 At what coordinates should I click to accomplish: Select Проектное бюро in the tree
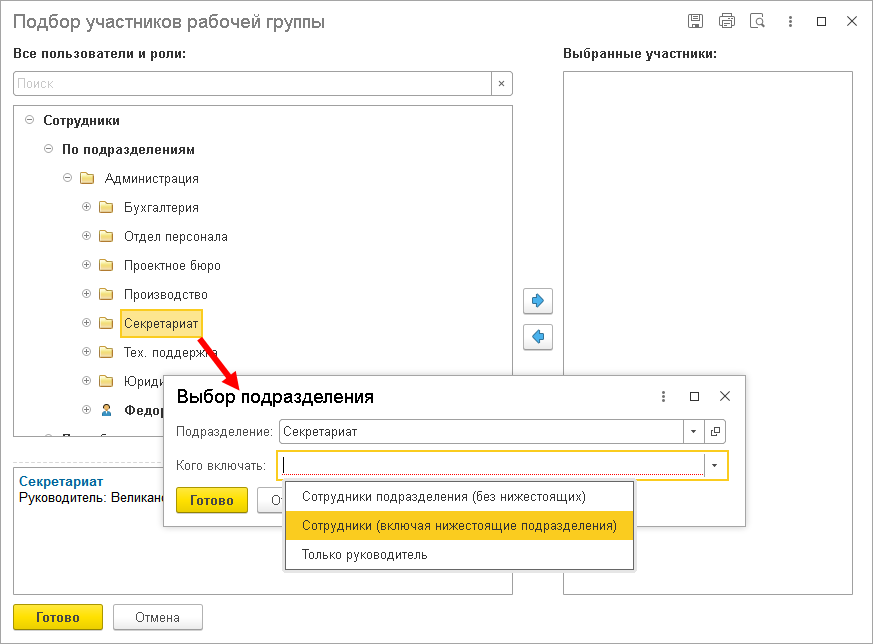pyautogui.click(x=172, y=265)
